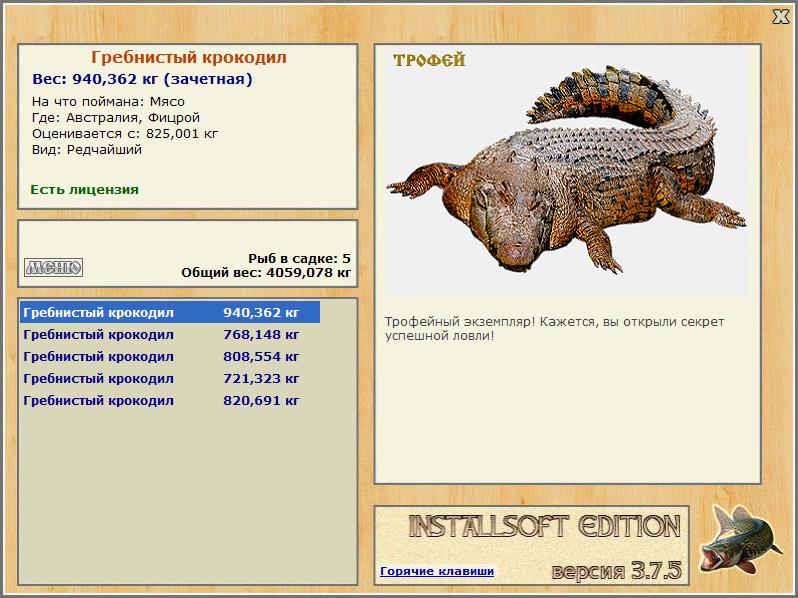The height and width of the screenshot is (598, 798).
Task: Click the Где: Австралия, Фицрой line
Action: (x=116, y=117)
